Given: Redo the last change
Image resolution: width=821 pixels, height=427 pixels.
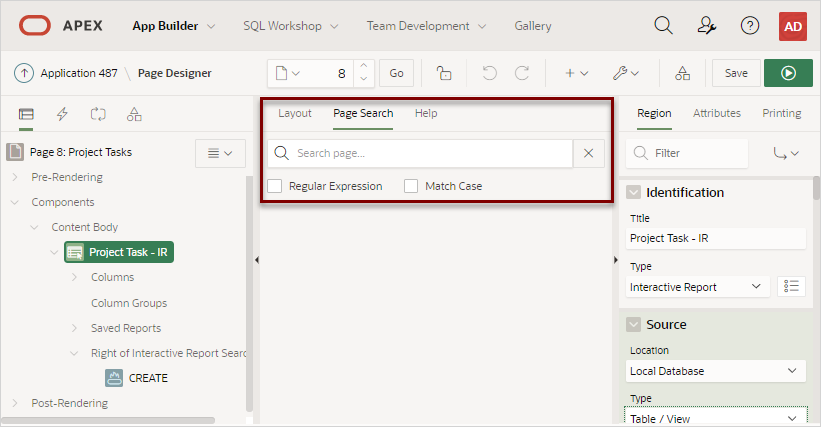Looking at the screenshot, I should pos(522,73).
